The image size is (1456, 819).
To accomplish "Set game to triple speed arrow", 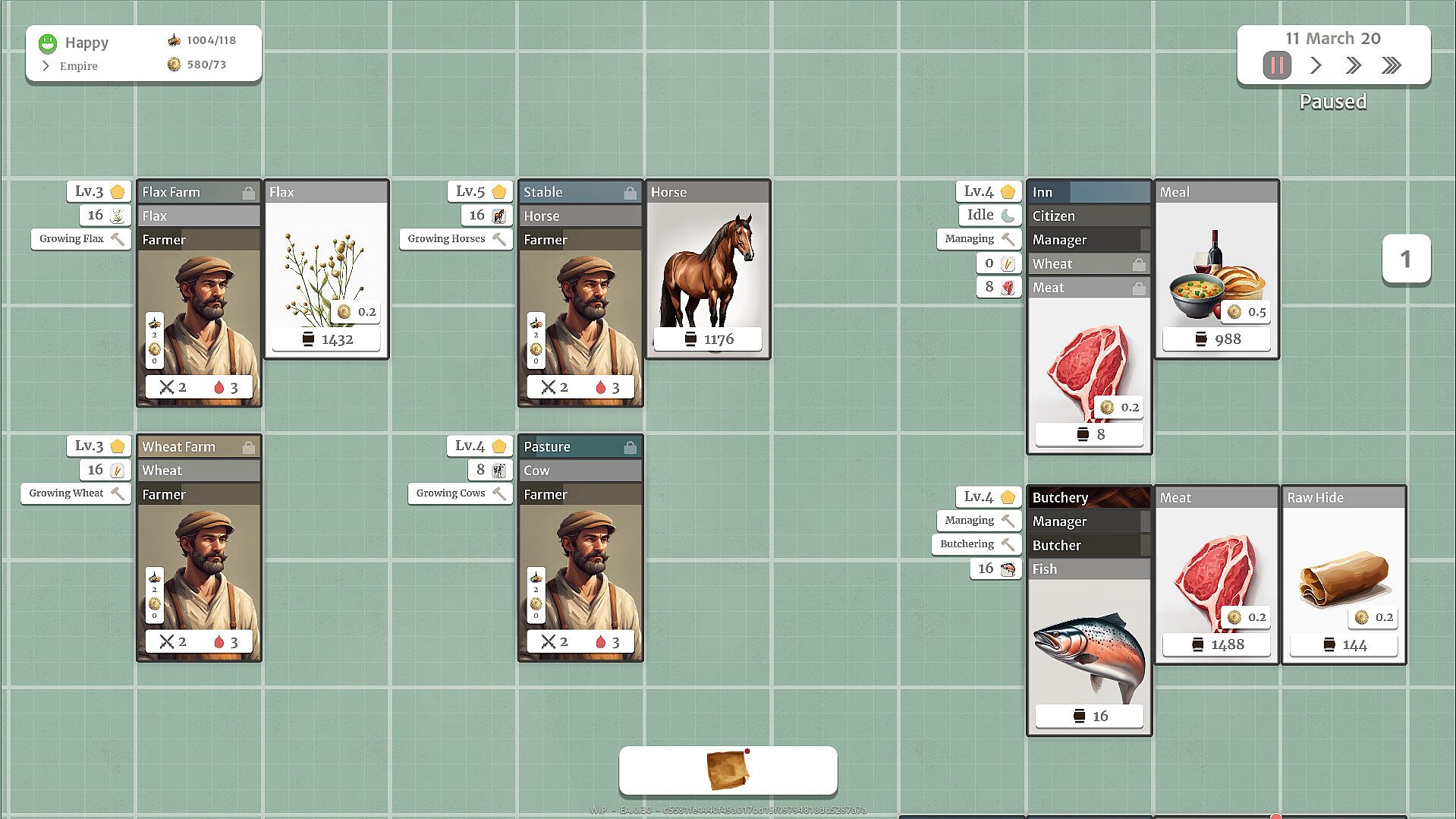I will point(1392,65).
